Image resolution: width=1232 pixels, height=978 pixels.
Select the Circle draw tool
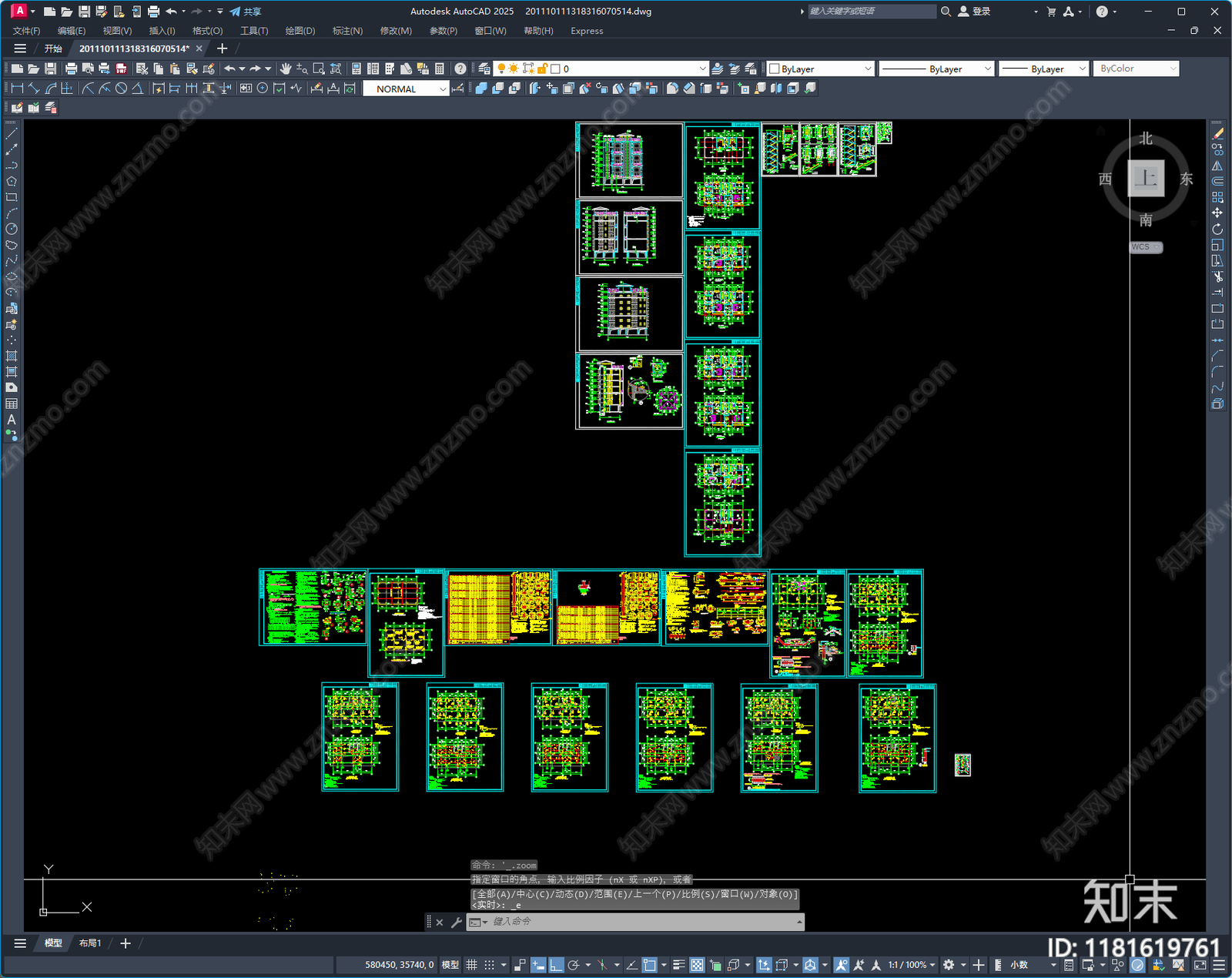[12, 229]
